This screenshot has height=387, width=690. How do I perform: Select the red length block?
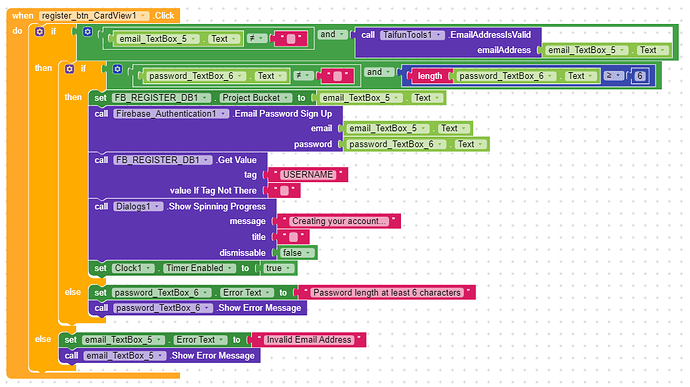(x=429, y=76)
